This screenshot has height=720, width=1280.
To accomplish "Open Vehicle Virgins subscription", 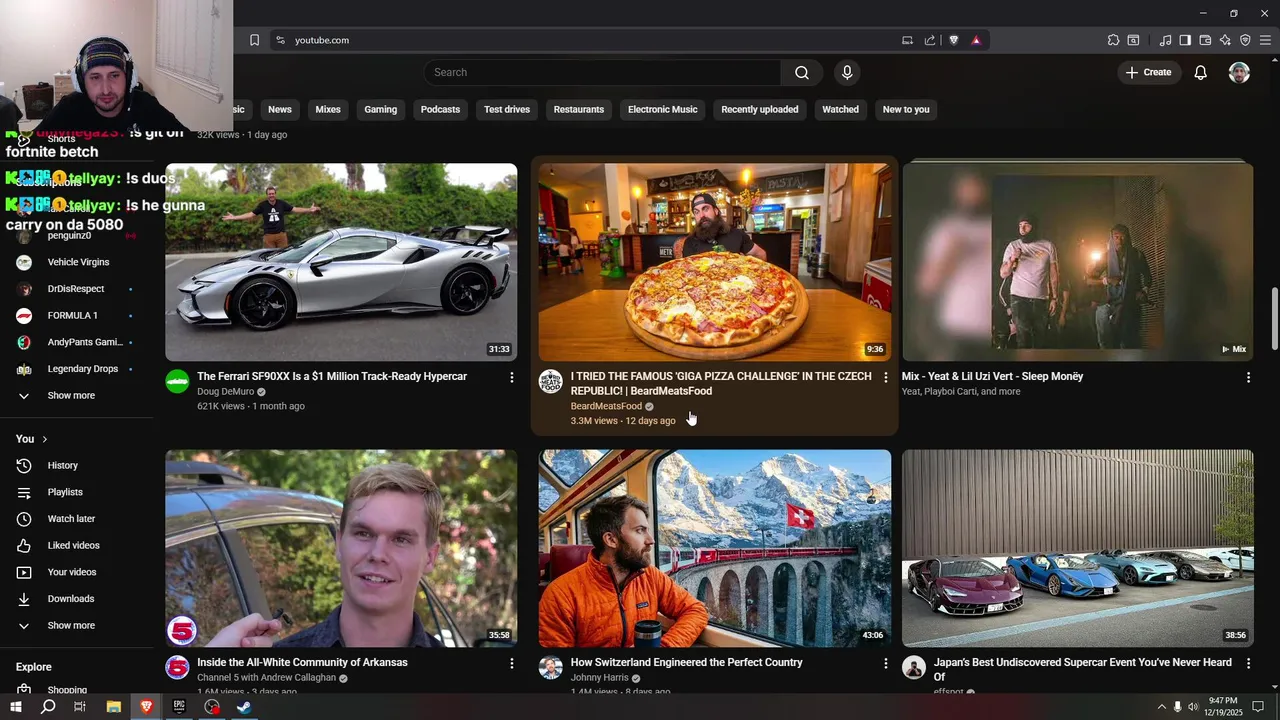I will point(77,262).
